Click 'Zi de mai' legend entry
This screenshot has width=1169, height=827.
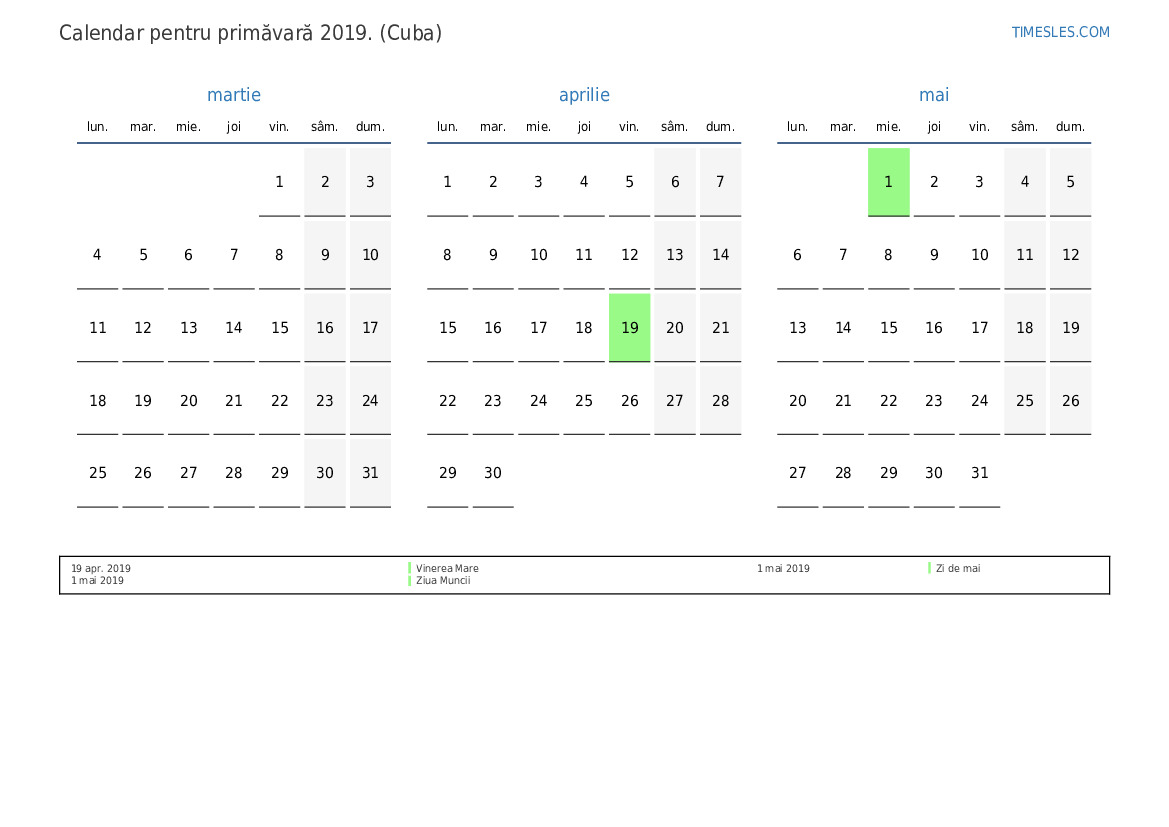[x=958, y=568]
